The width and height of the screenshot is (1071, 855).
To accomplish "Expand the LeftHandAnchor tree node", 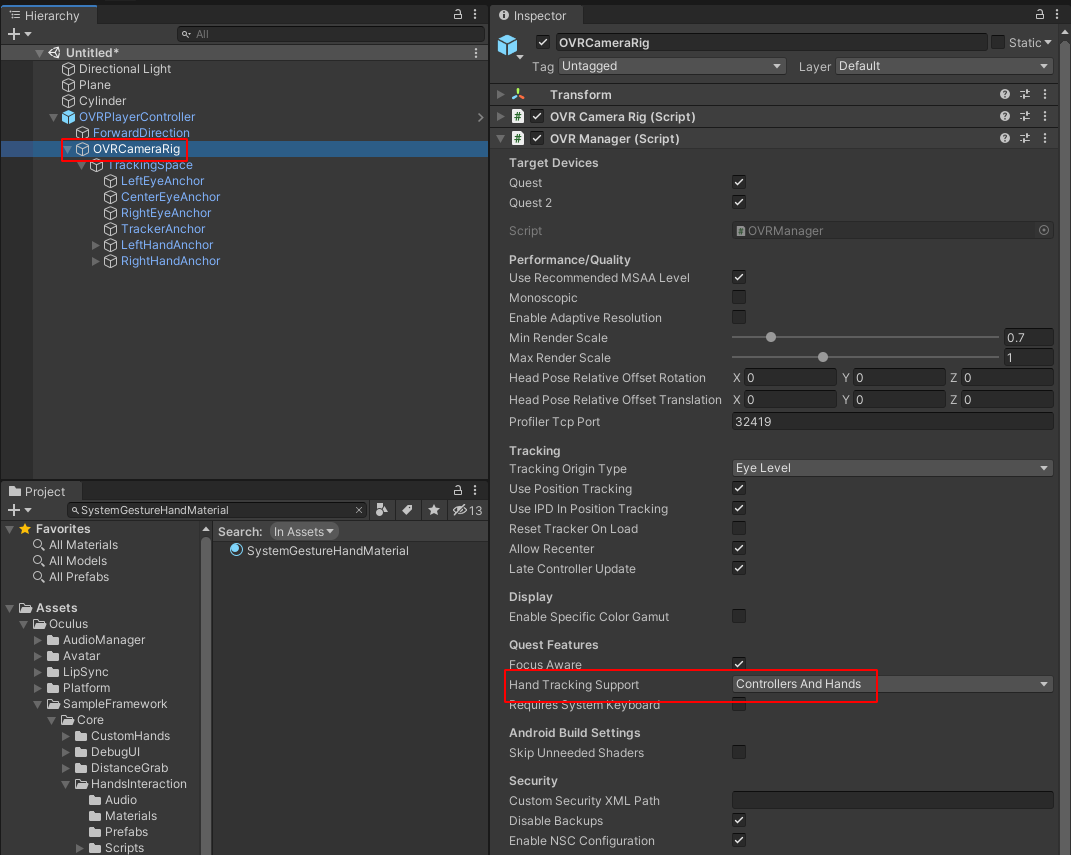I will (x=96, y=245).
